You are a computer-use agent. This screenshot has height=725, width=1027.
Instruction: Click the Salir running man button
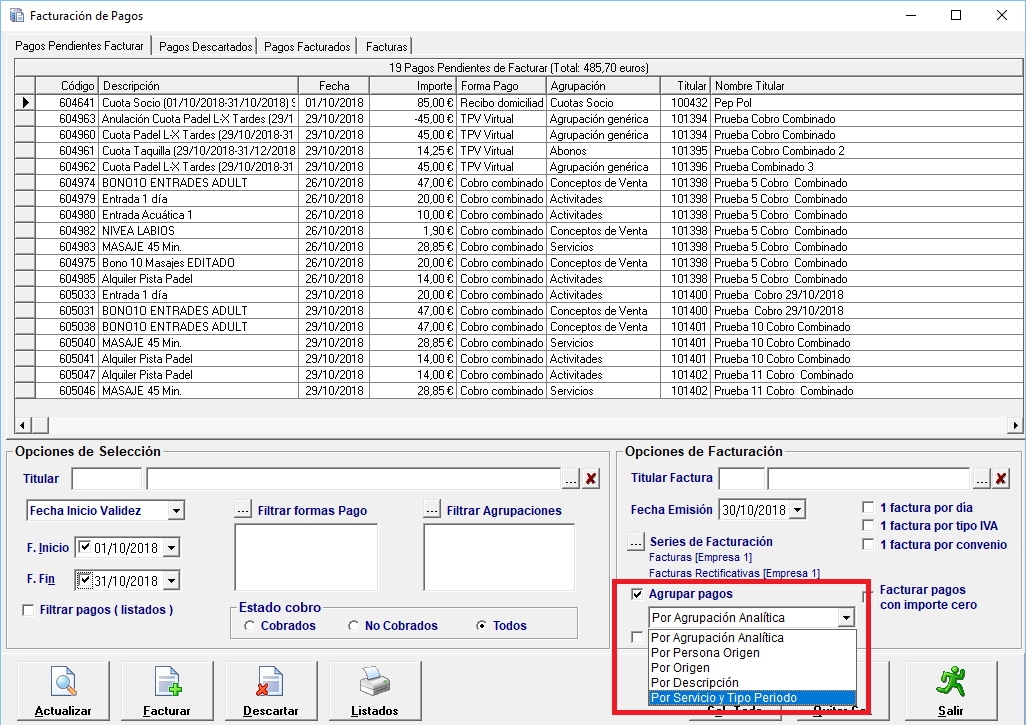(951, 692)
